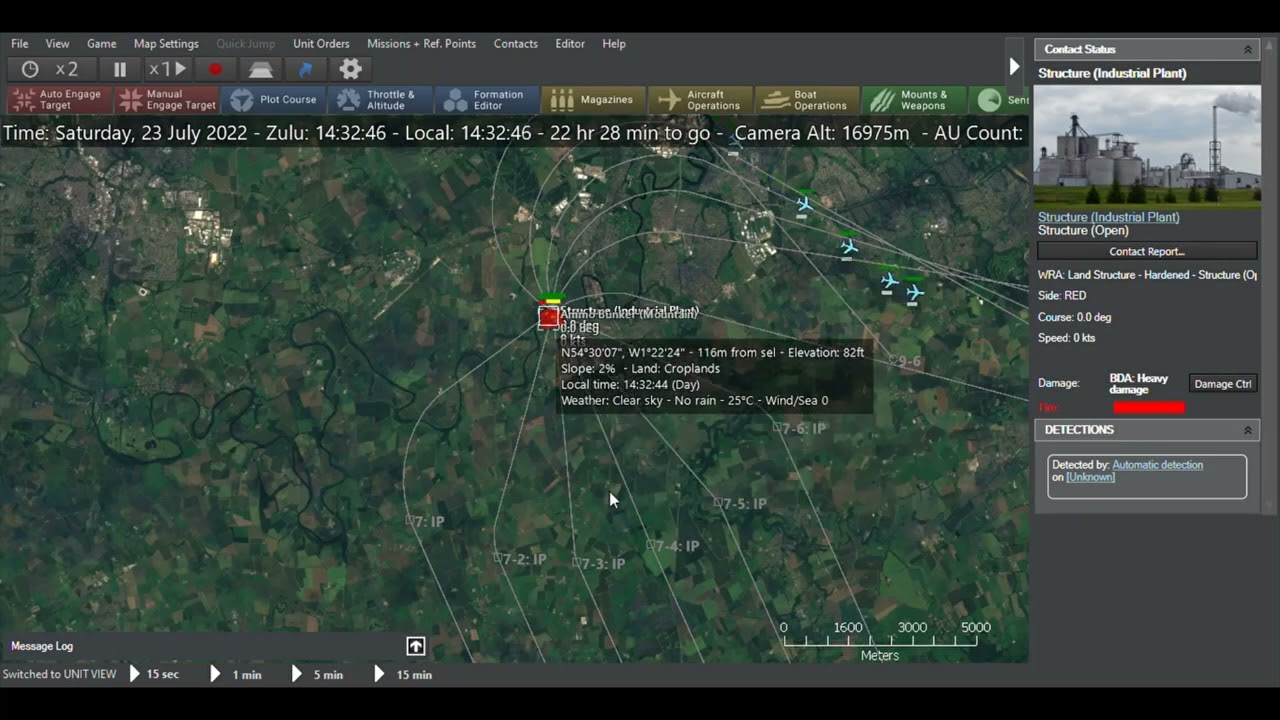The image size is (1280, 720).
Task: Click the Message Log label
Action: pyautogui.click(x=42, y=646)
